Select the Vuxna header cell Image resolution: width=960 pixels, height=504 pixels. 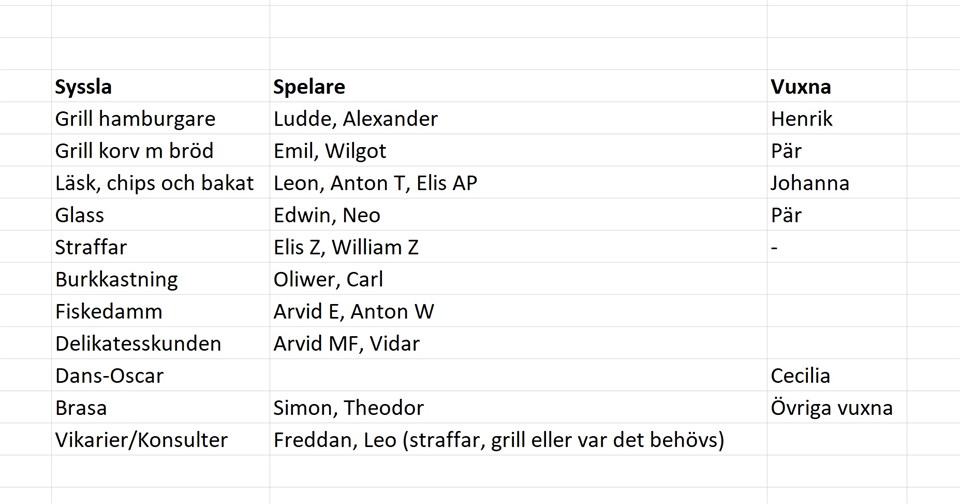pyautogui.click(x=801, y=87)
